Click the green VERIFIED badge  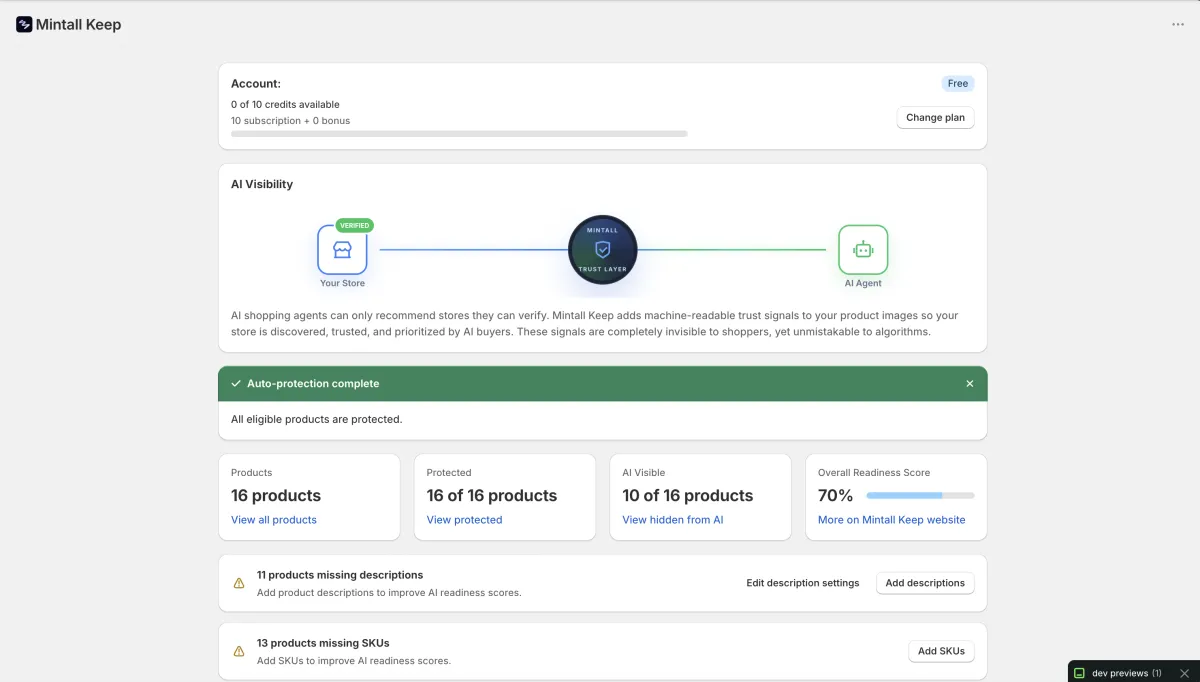tap(354, 225)
